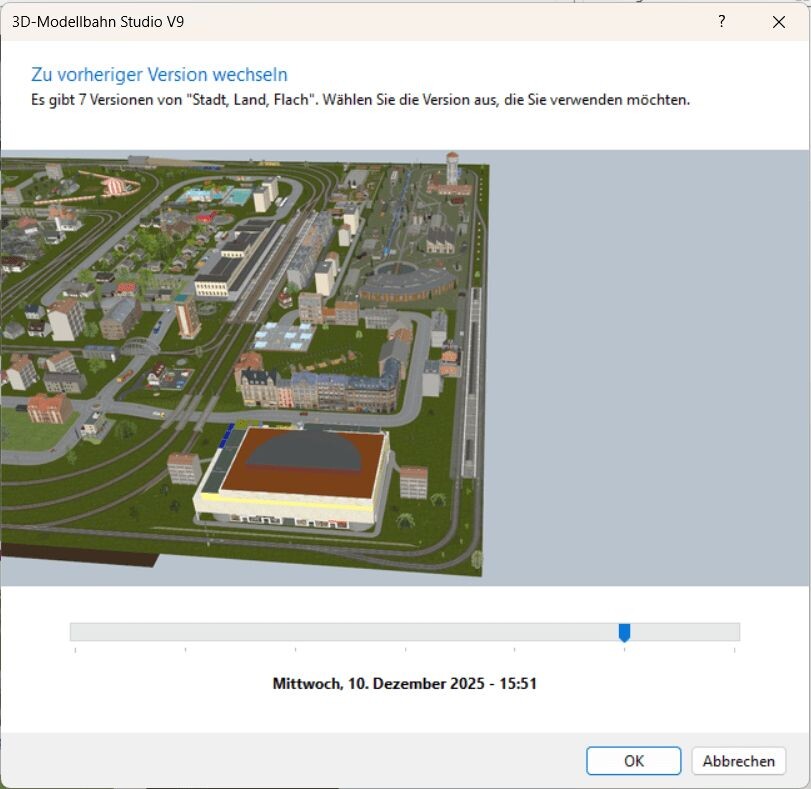The width and height of the screenshot is (811, 789).
Task: Click the blue version slider thumb
Action: click(x=624, y=632)
